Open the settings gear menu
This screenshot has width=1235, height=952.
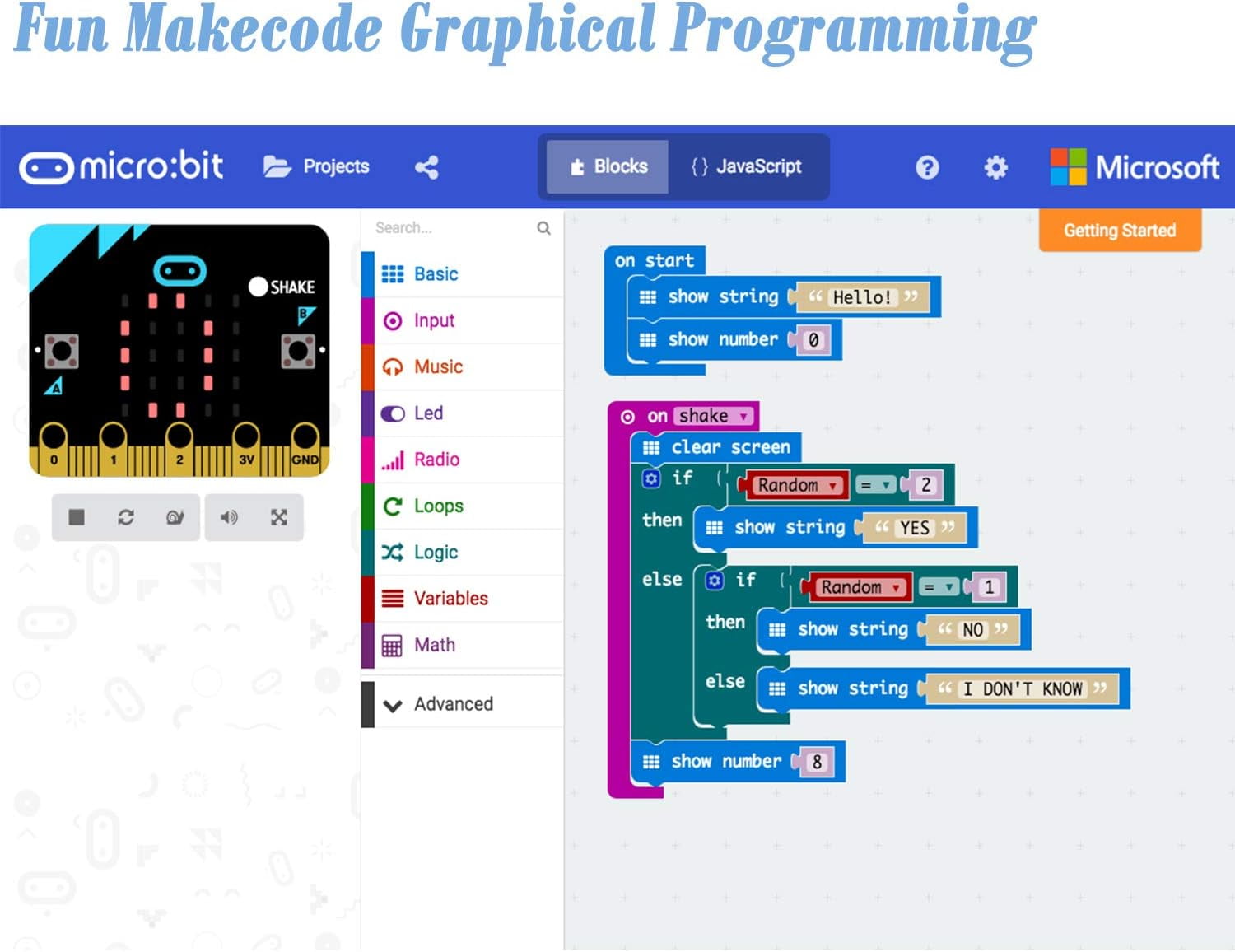995,168
